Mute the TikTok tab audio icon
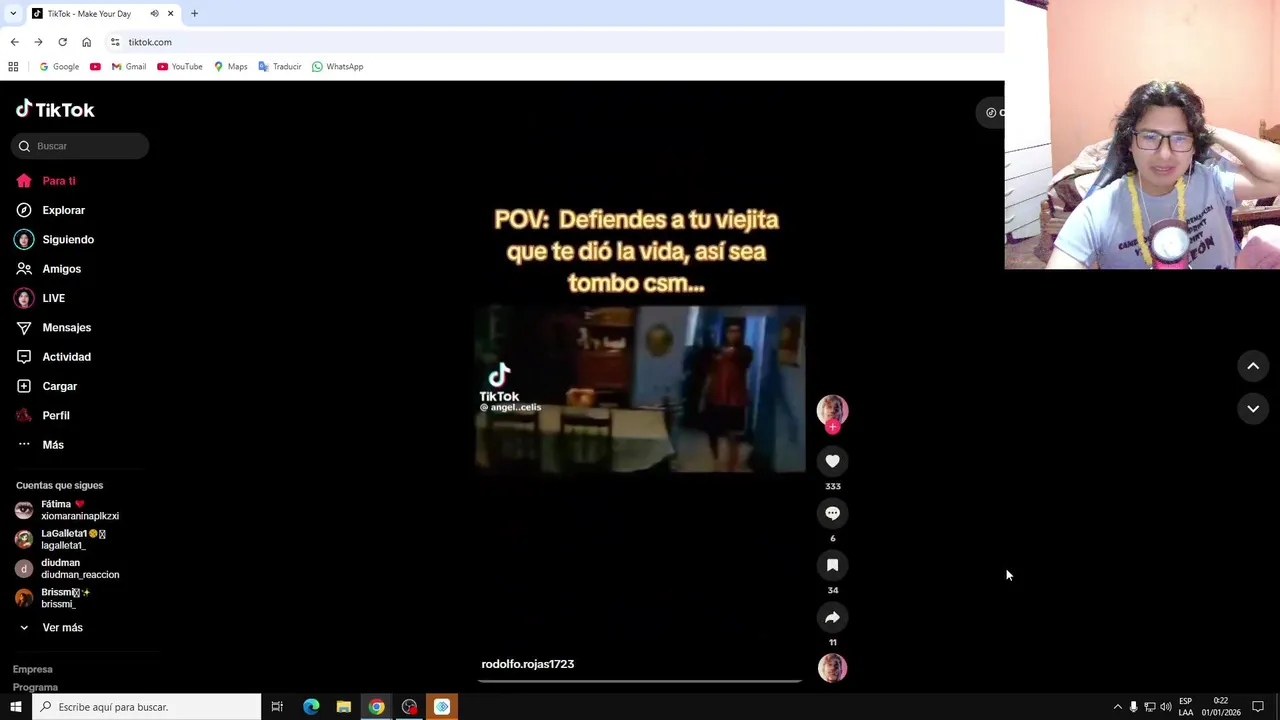1280x720 pixels. [x=154, y=14]
